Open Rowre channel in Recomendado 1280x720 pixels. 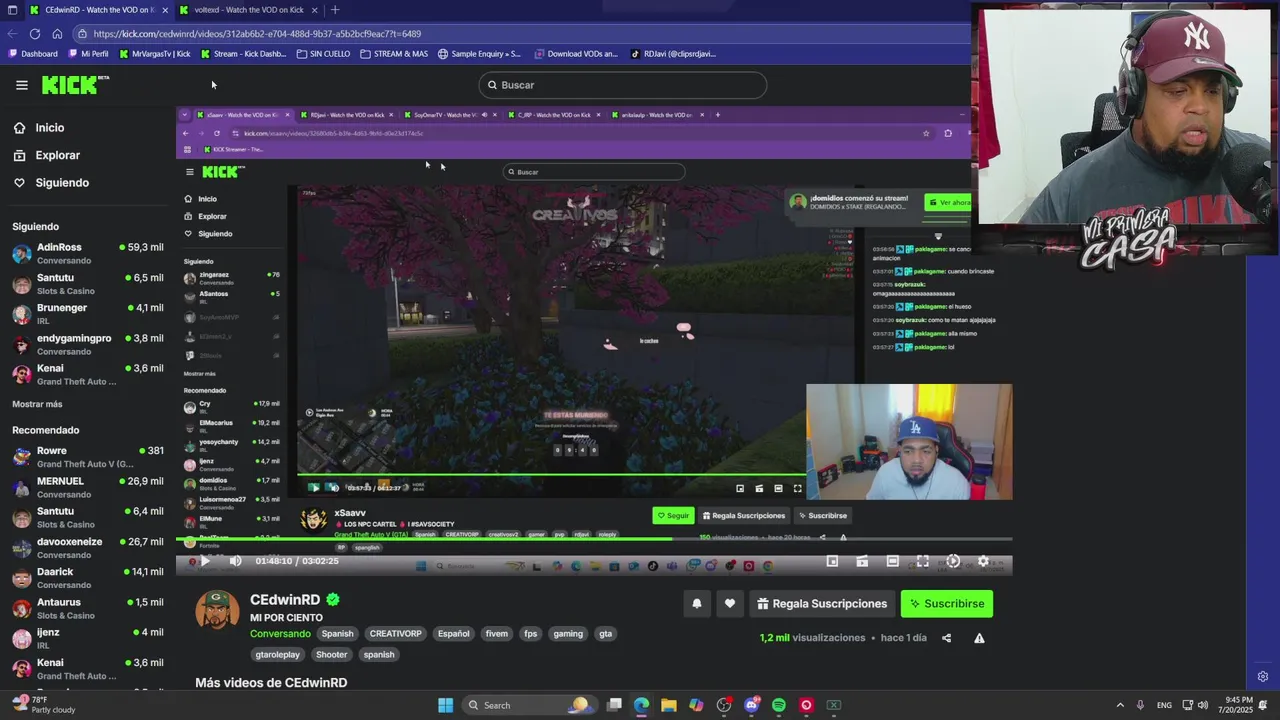(x=88, y=457)
